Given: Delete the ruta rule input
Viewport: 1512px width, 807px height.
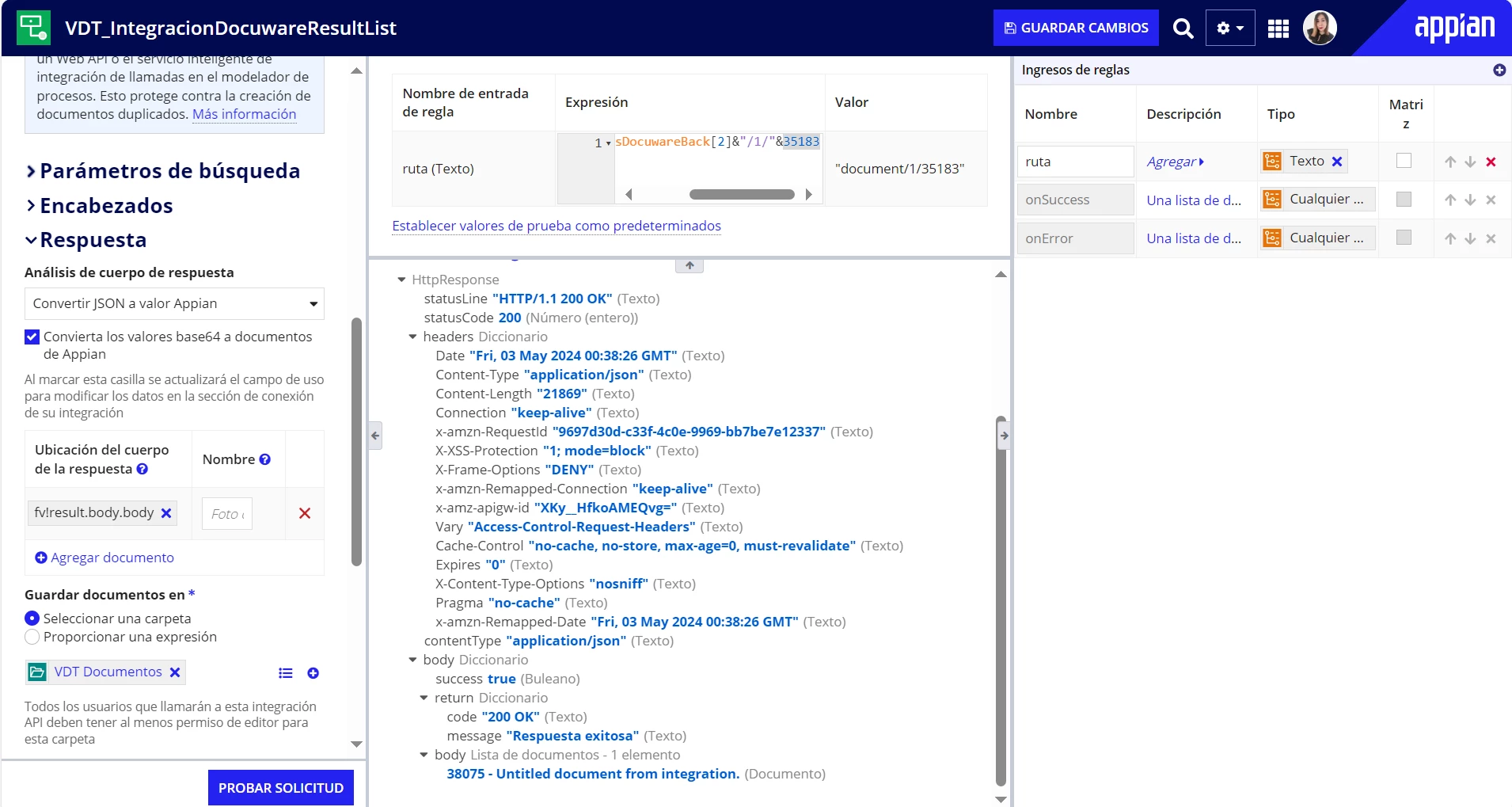Looking at the screenshot, I should pos(1491,162).
